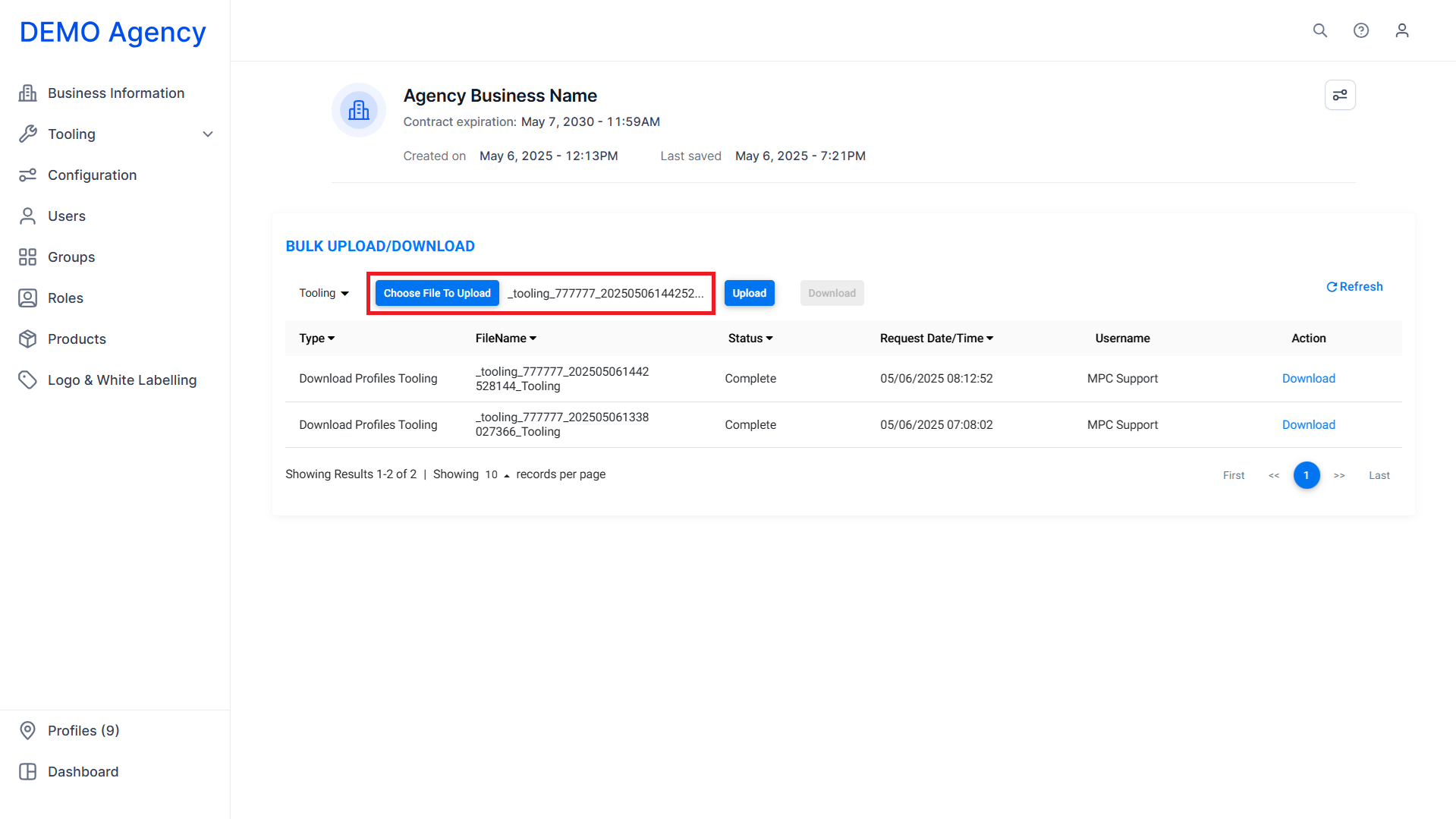The image size is (1456, 819).
Task: Click request time 05/06/2025 08:12:52
Action: pyautogui.click(x=936, y=379)
